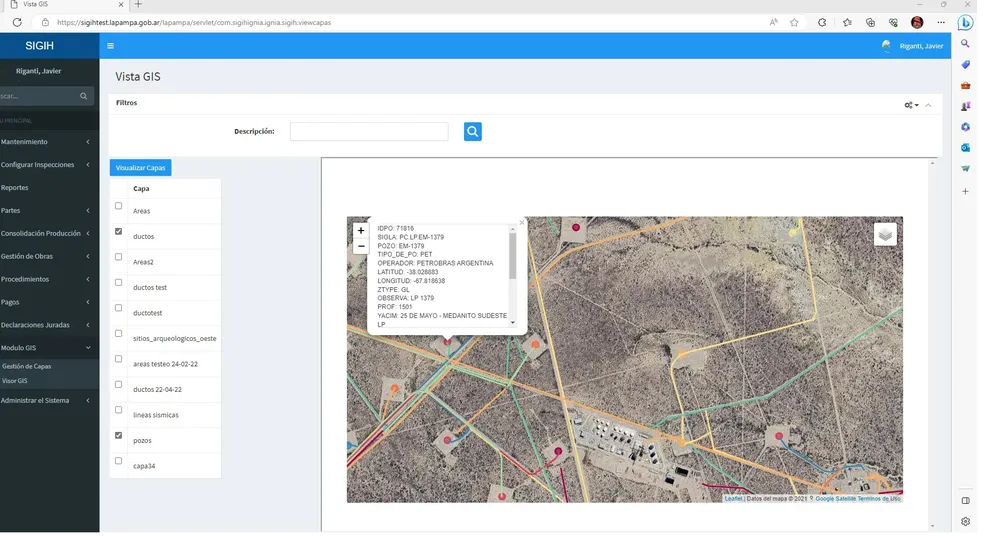
Task: Zoom out on the map
Action: tap(361, 246)
